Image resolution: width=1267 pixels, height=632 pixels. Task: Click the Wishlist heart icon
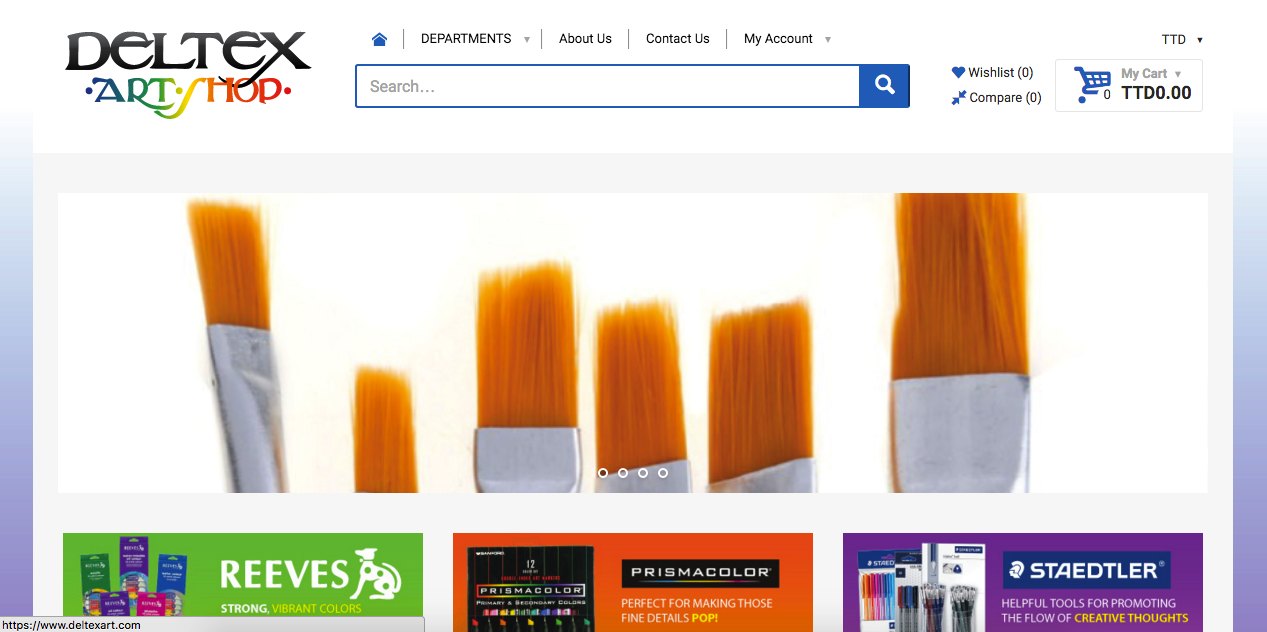(x=958, y=72)
